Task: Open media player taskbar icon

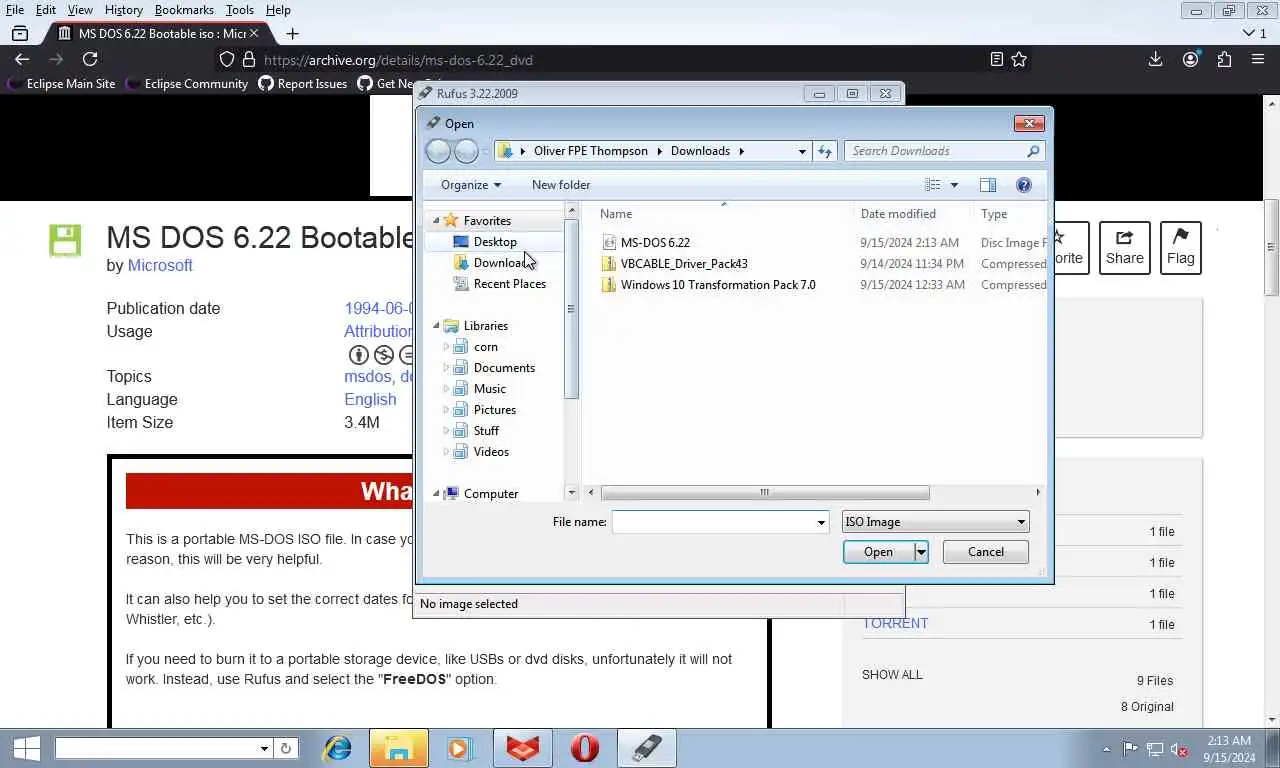Action: (x=459, y=748)
